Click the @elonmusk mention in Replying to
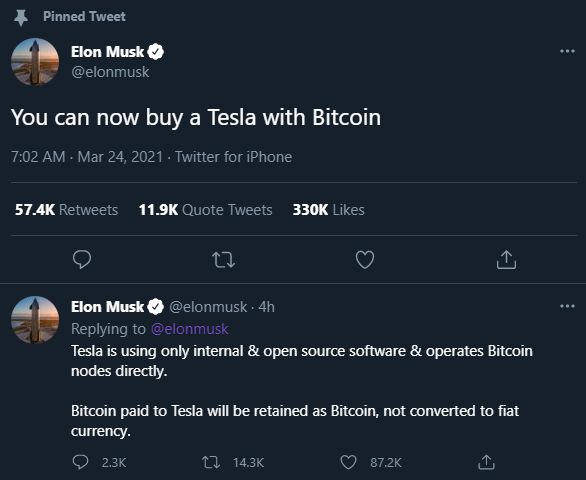The image size is (586, 480). click(x=189, y=329)
